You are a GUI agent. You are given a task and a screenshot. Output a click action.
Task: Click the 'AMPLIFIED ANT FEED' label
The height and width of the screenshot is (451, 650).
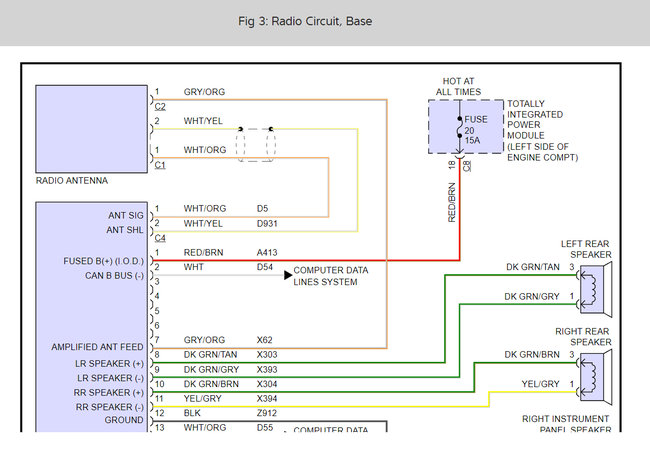click(97, 347)
